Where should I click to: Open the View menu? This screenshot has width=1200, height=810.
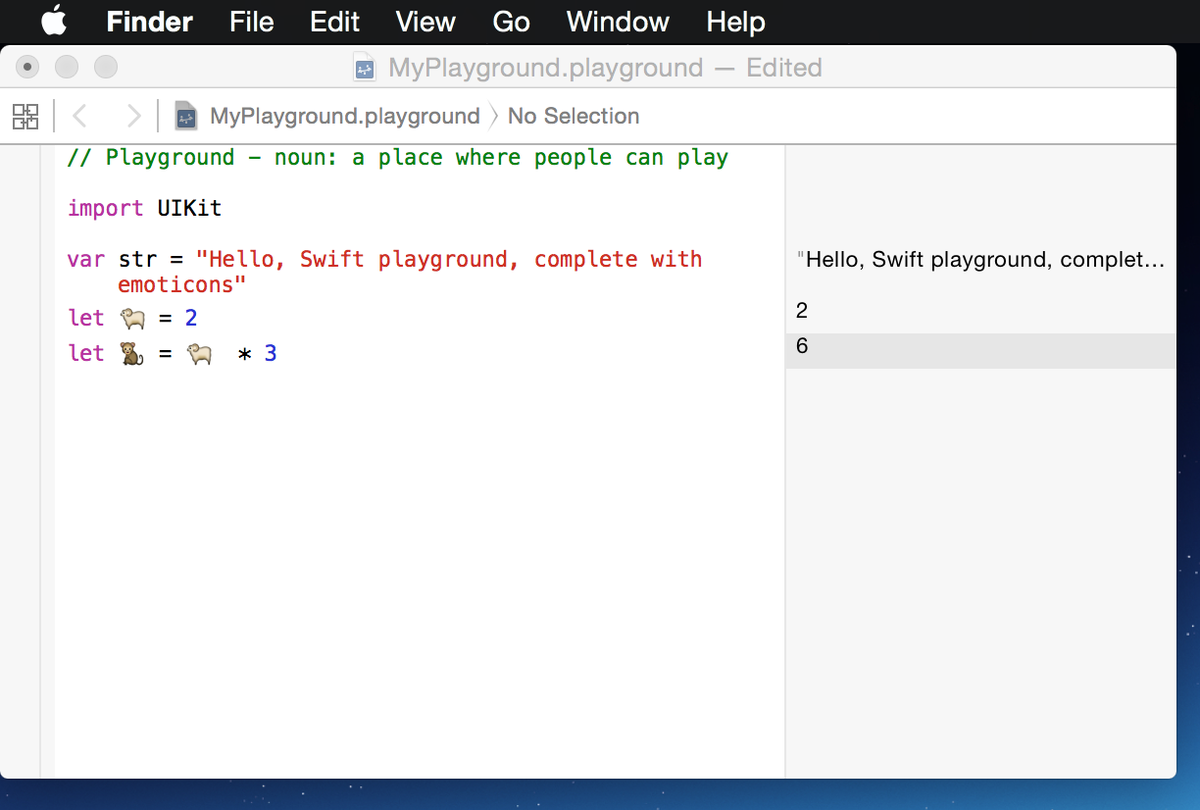tap(425, 21)
